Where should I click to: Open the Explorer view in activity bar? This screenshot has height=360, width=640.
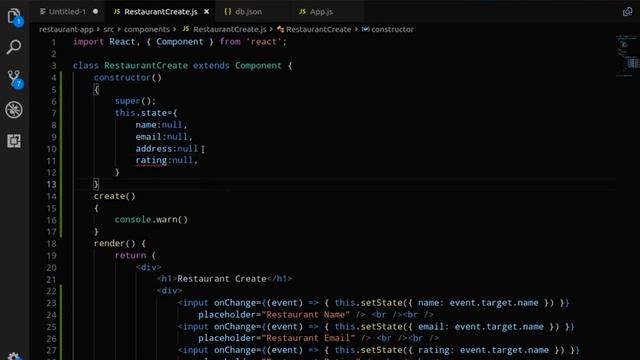(x=14, y=17)
